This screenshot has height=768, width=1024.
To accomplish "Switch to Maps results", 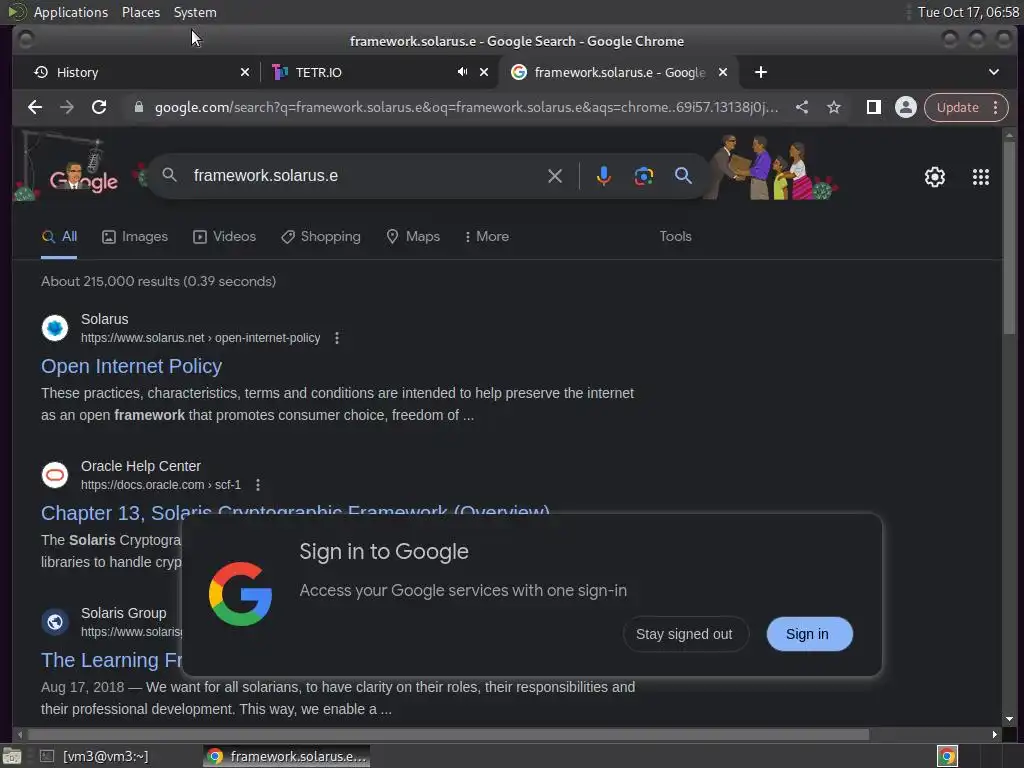I will (413, 236).
